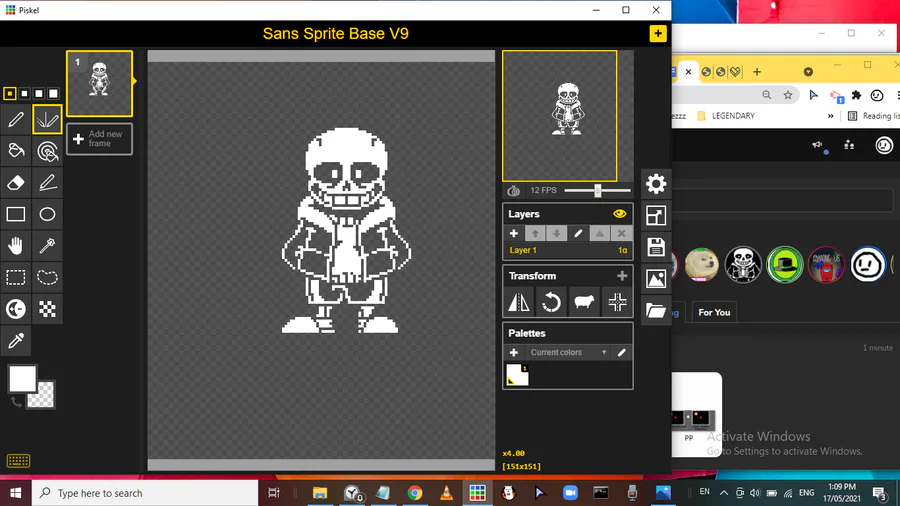The height and width of the screenshot is (506, 900).
Task: Select the Vertical mirror pen tool
Action: pos(47,119)
